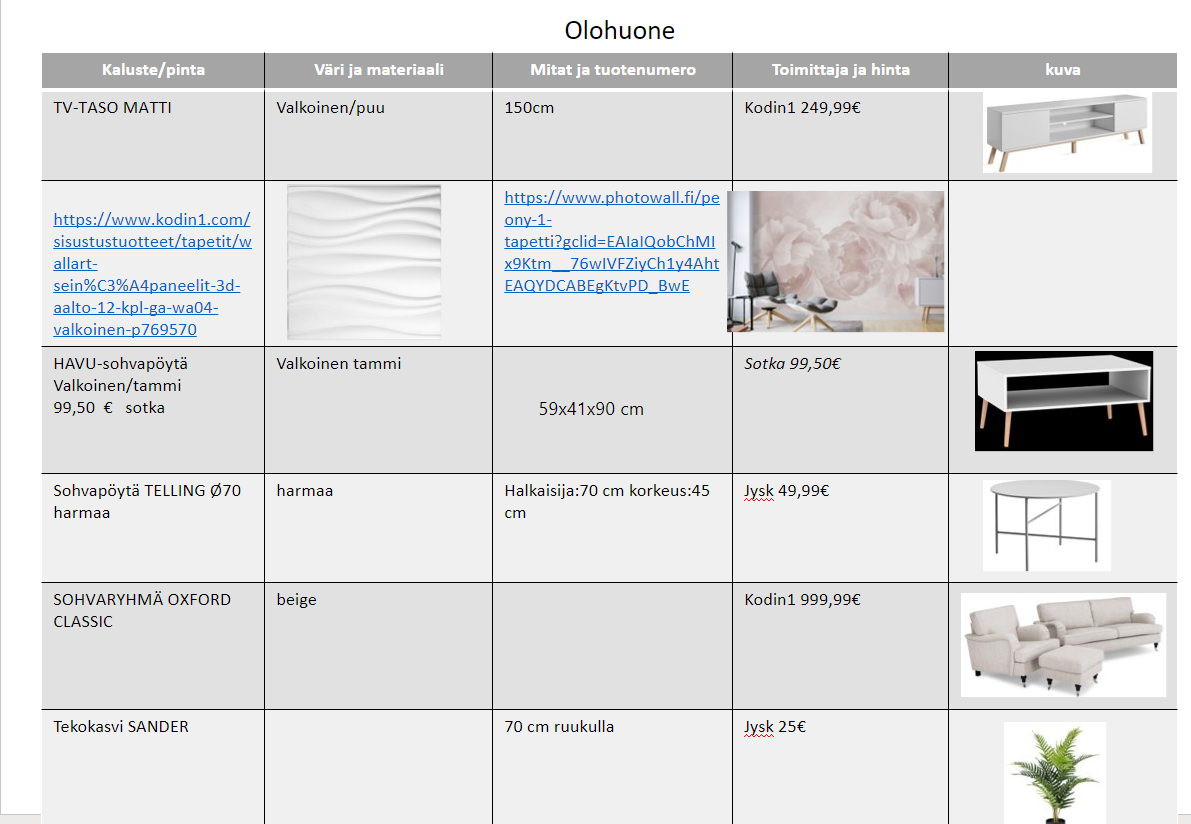Click the empty kuva cell beside peony image

pyautogui.click(x=1063, y=264)
